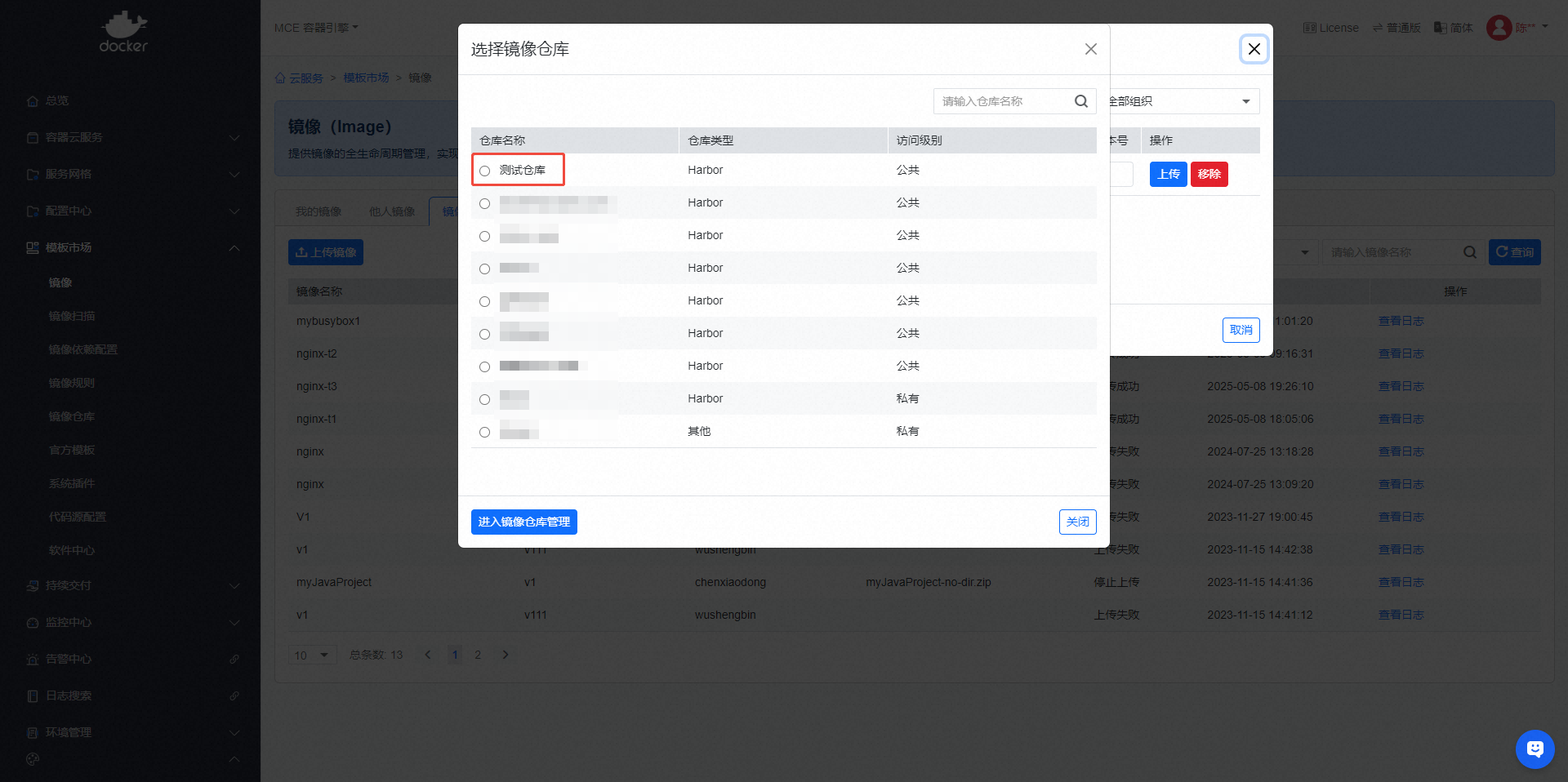Expand the MCE 容器引擎 dropdown
Screen dimensions: 1568x782
tap(316, 28)
